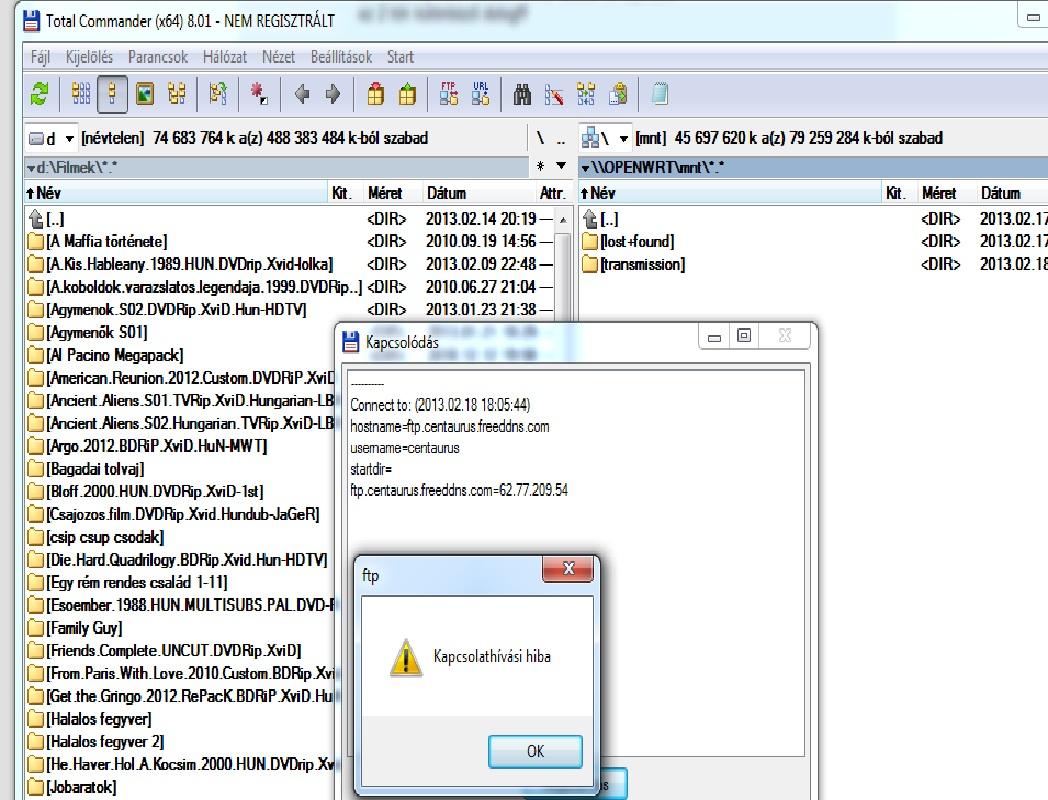Screen dimensions: 1048x800
Task: Click the hostname=ftp.centaurus.freeddns.com log line
Action: 450,426
